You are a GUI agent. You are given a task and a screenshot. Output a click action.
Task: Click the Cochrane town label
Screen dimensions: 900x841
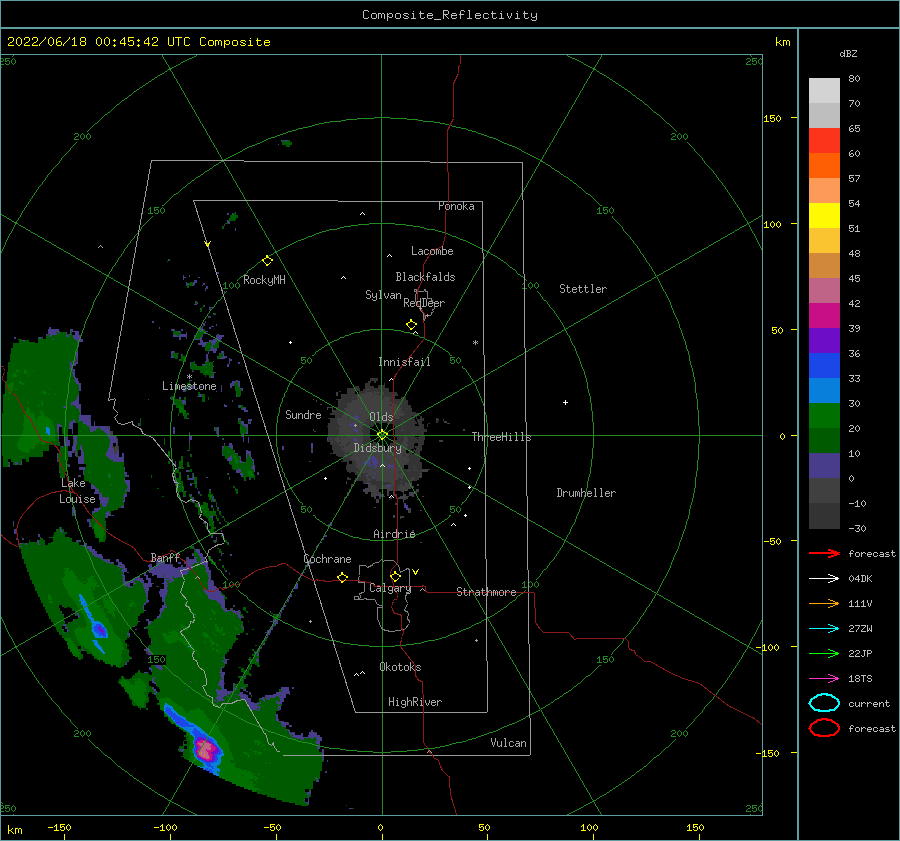[327, 559]
